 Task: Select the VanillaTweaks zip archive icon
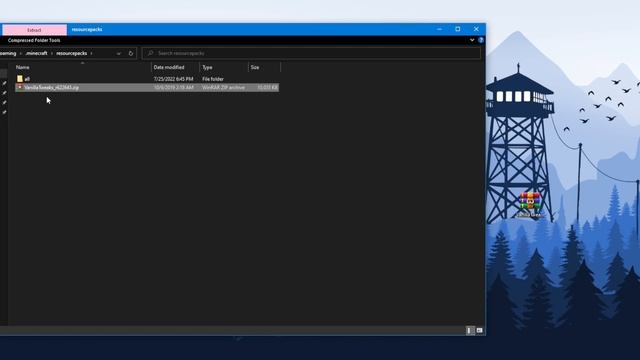point(20,87)
